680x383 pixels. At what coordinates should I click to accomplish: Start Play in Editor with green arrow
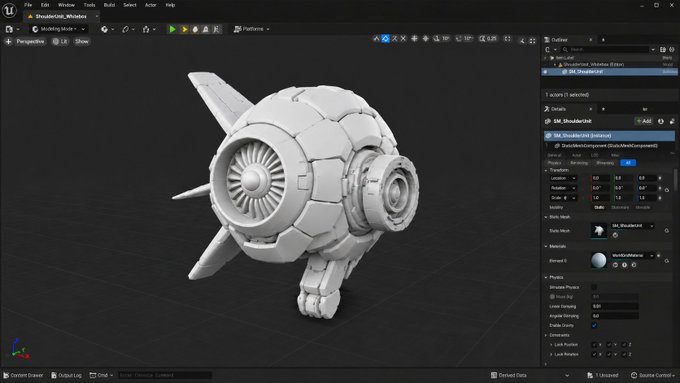(x=172, y=29)
